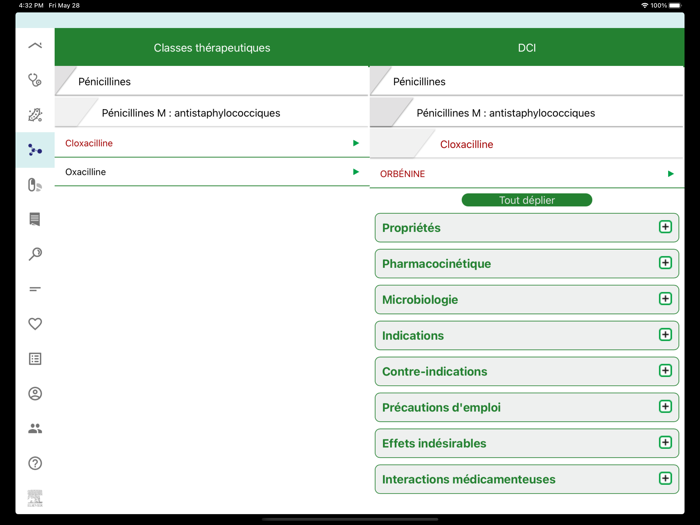This screenshot has height=525, width=700.
Task: Open the pills medications icon
Action: pyautogui.click(x=35, y=184)
